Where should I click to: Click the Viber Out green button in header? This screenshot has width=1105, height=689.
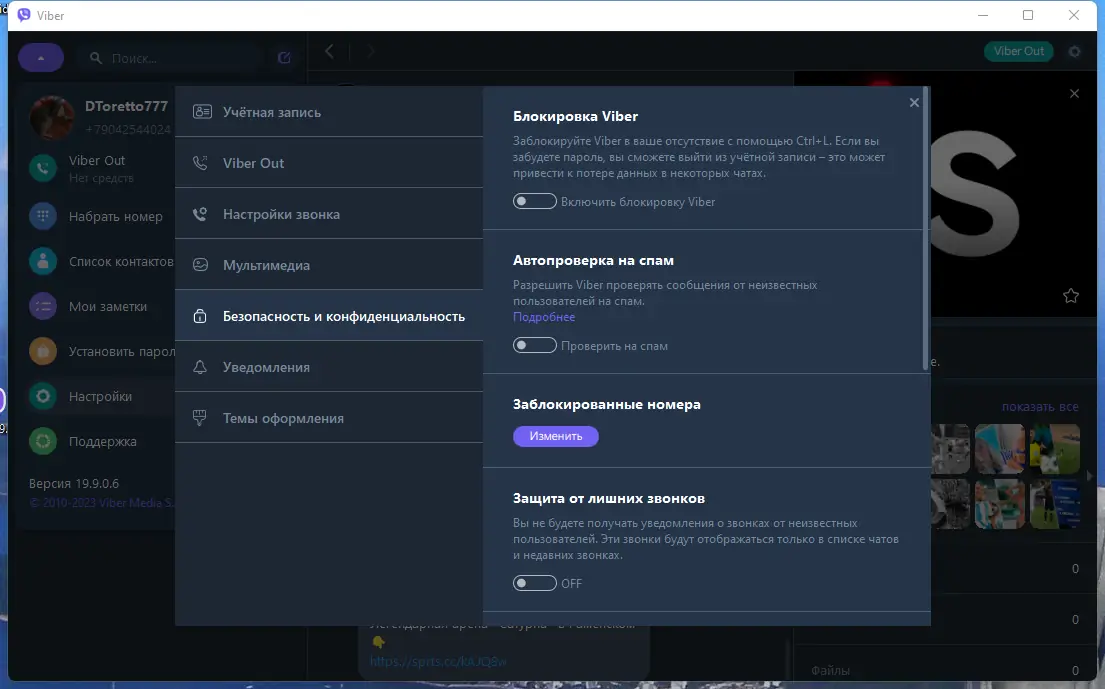1018,51
